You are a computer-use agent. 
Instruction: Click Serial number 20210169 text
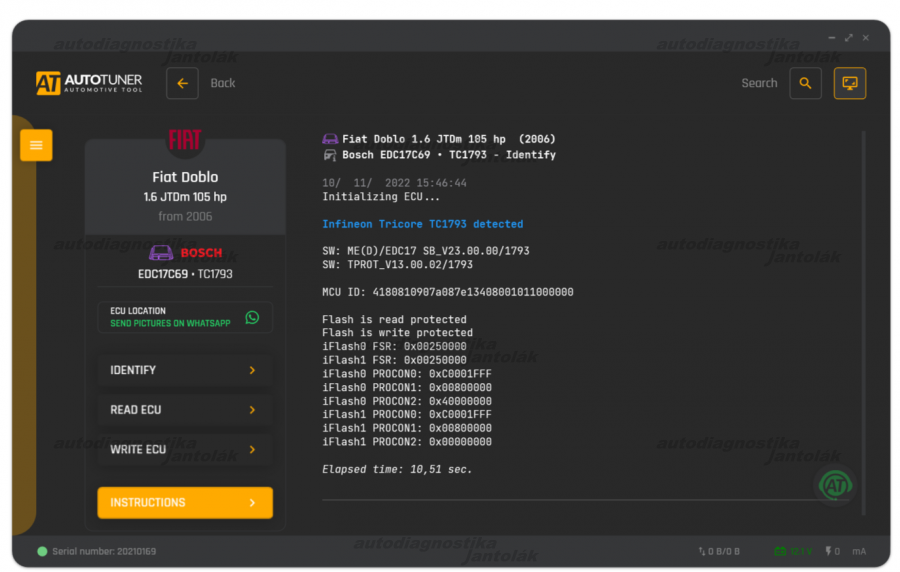[104, 551]
